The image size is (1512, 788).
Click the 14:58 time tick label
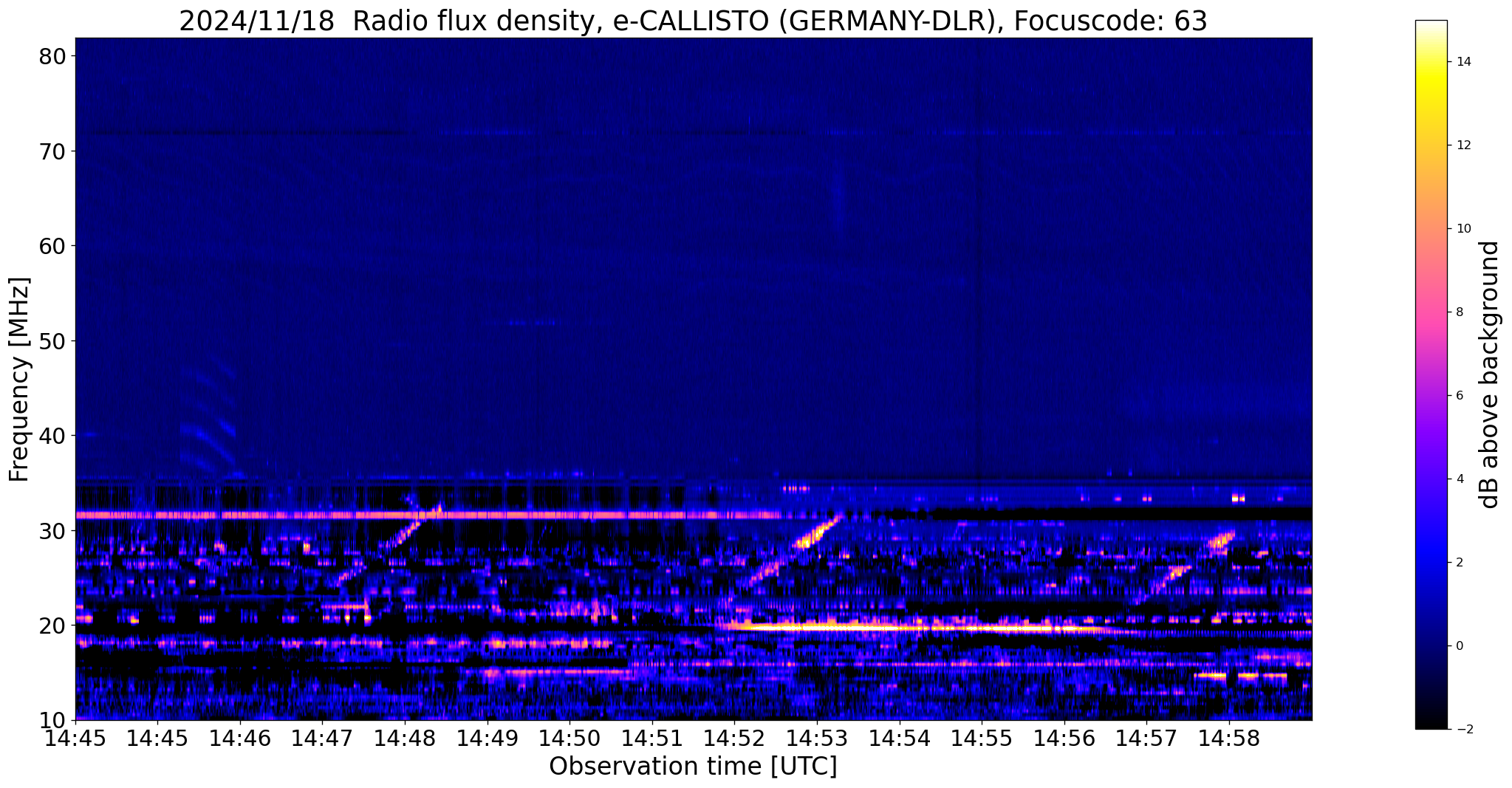click(x=1229, y=739)
